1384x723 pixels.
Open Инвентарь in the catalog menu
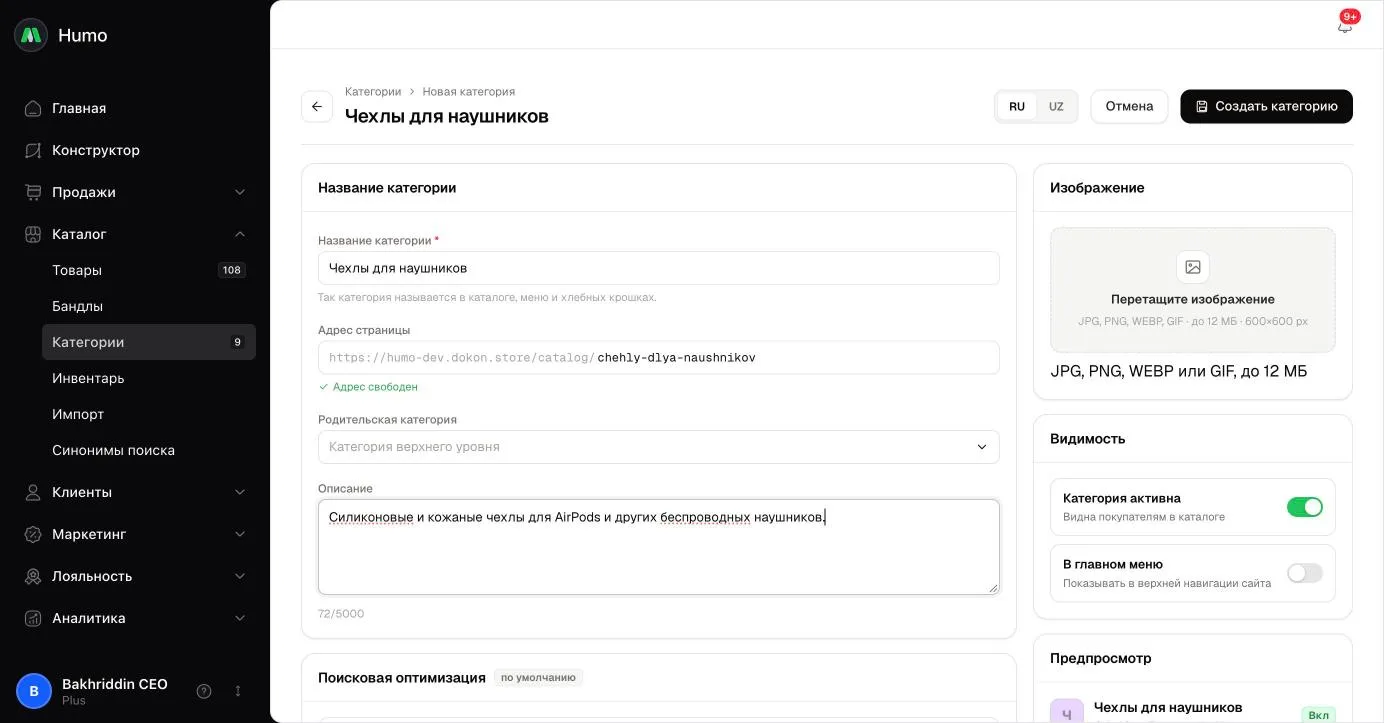pos(149,378)
